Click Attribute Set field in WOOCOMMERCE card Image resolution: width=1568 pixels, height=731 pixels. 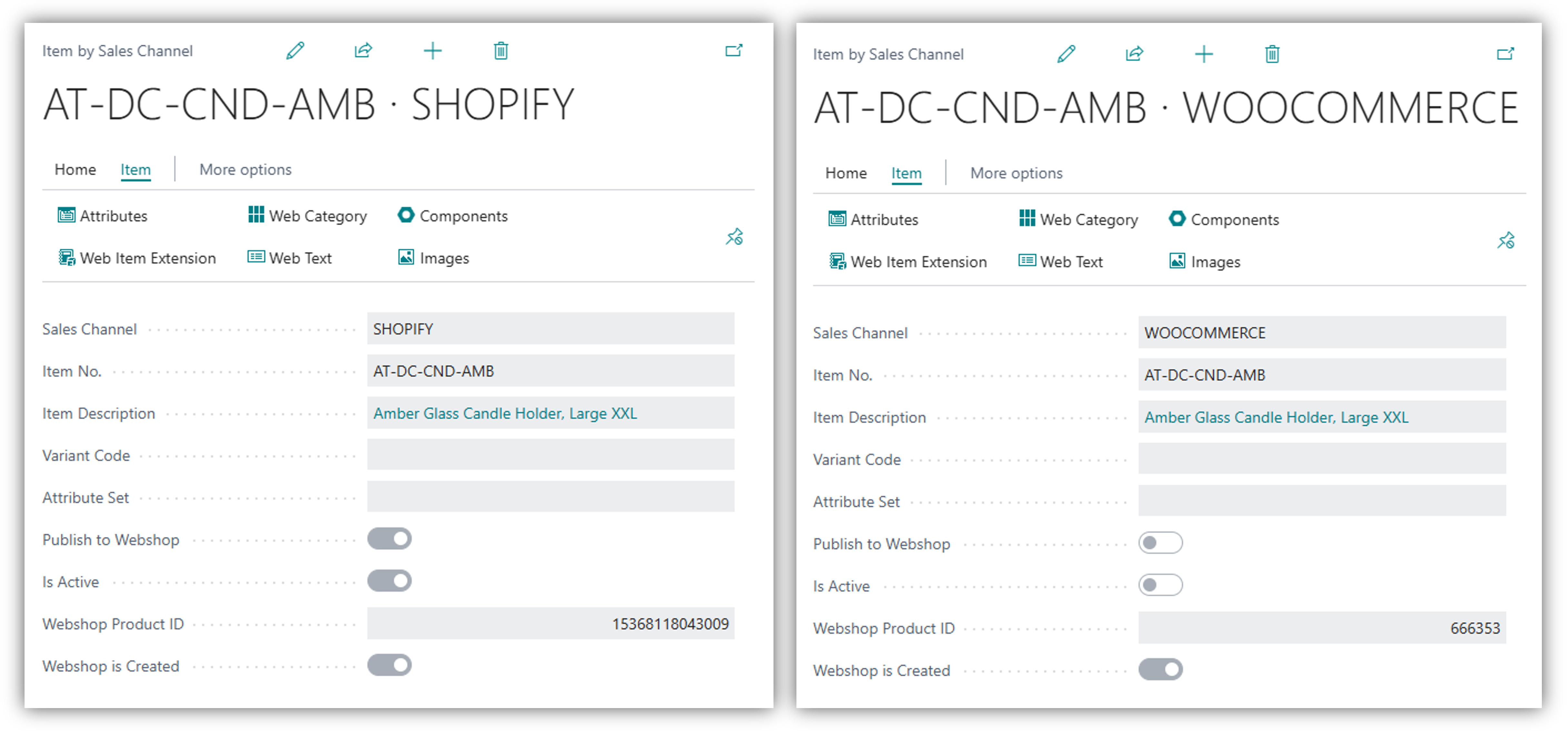[1322, 500]
